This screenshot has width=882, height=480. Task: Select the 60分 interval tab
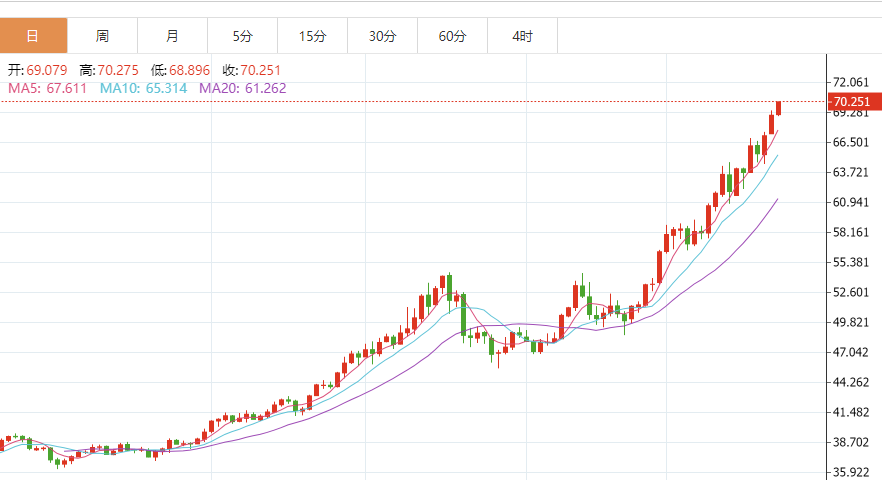pyautogui.click(x=452, y=36)
